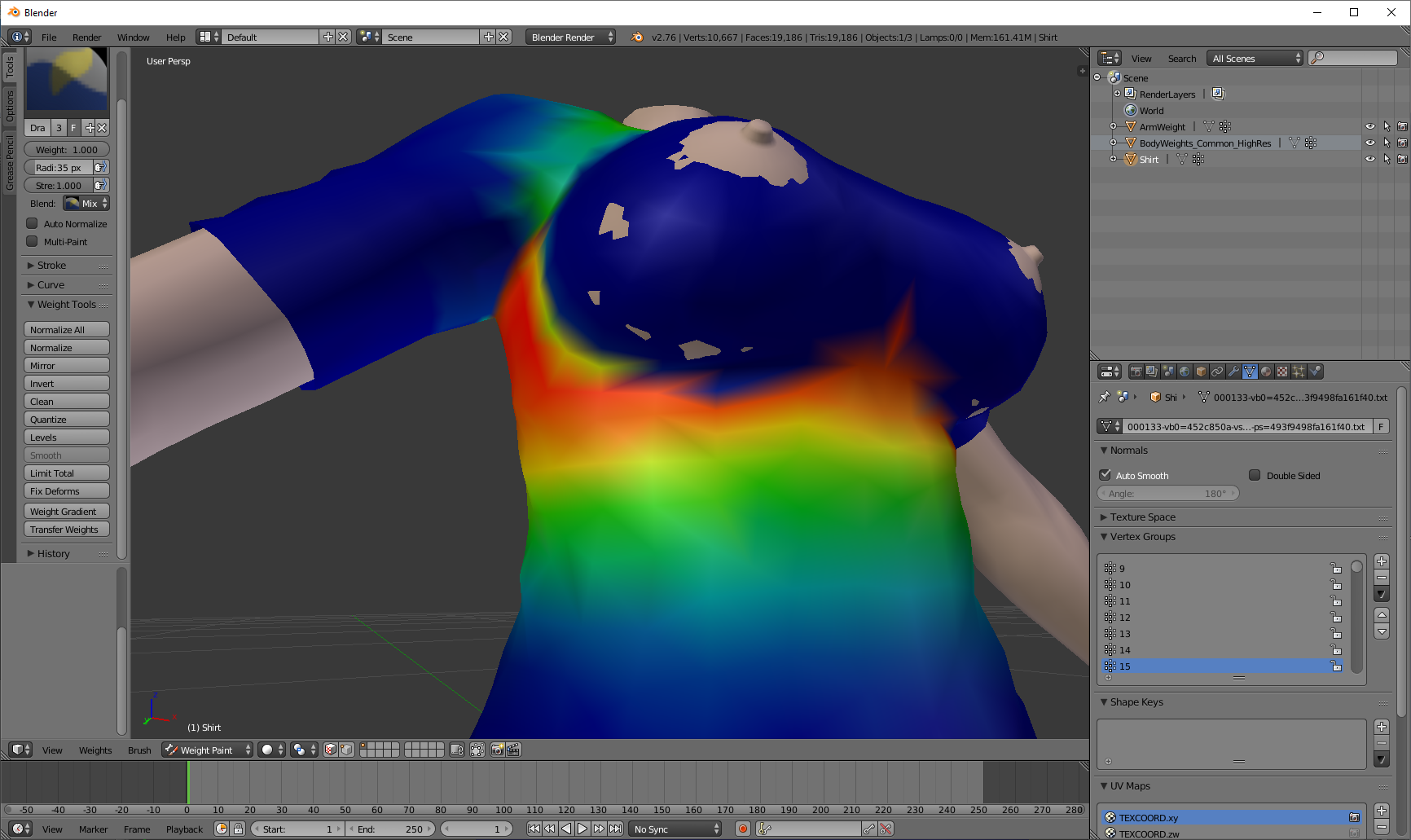Open Render Layers properties tab

pos(1152,372)
